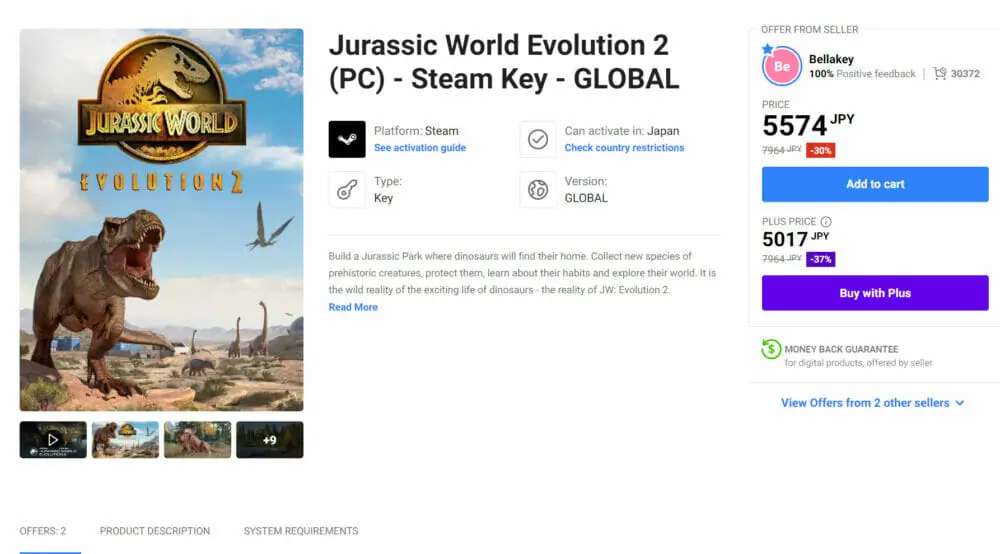The height and width of the screenshot is (554, 1000).
Task: Click the money back guarantee icon
Action: click(x=771, y=349)
